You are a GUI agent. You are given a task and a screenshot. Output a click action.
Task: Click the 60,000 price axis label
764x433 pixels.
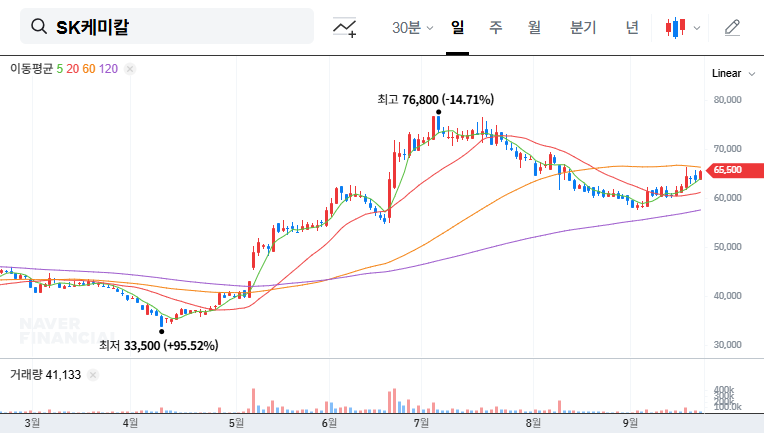coord(727,198)
